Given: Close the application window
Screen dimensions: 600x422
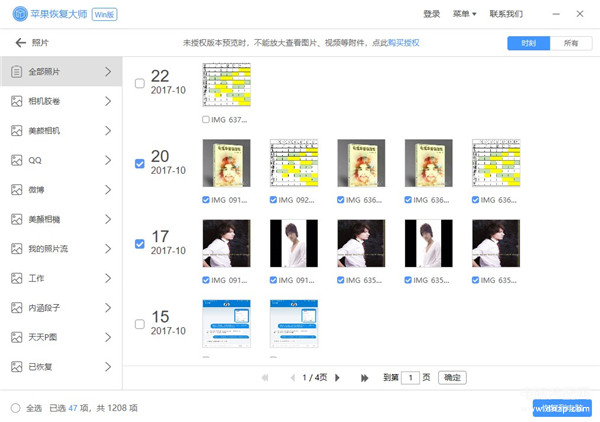Looking at the screenshot, I should tap(580, 14).
